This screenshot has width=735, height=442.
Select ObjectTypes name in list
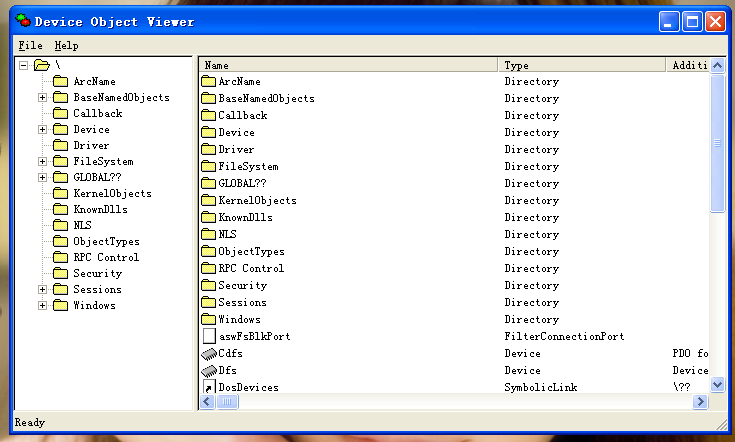click(251, 252)
